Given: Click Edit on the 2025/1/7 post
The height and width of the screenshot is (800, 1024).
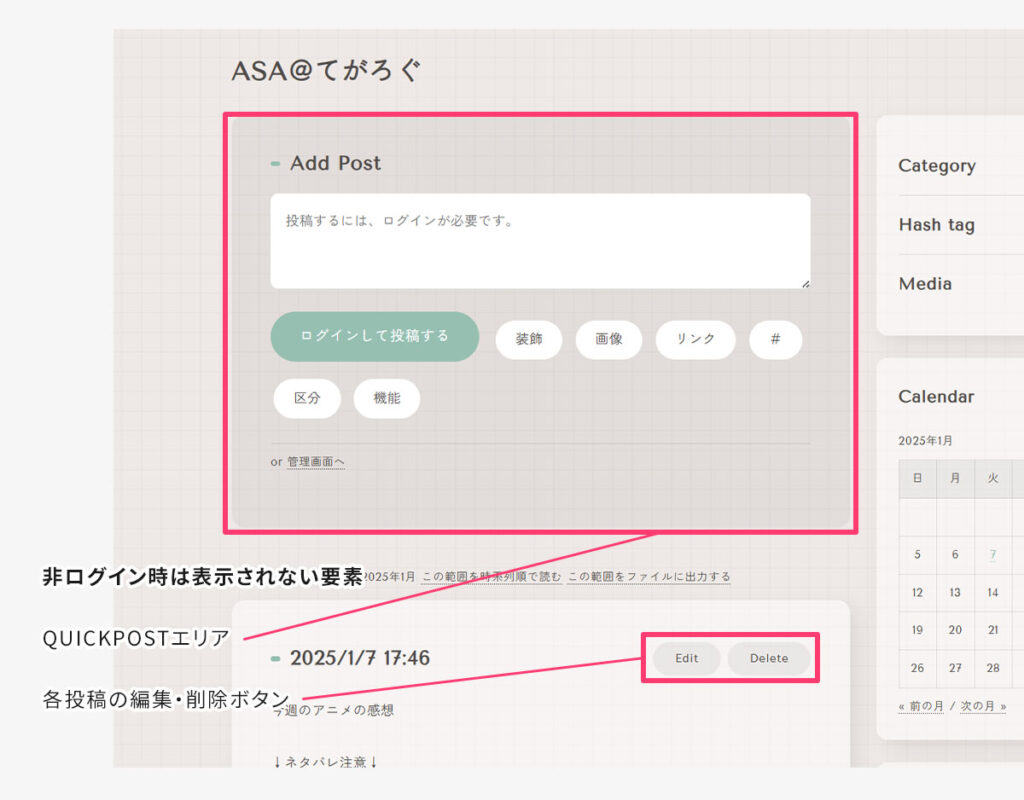Looking at the screenshot, I should 687,658.
